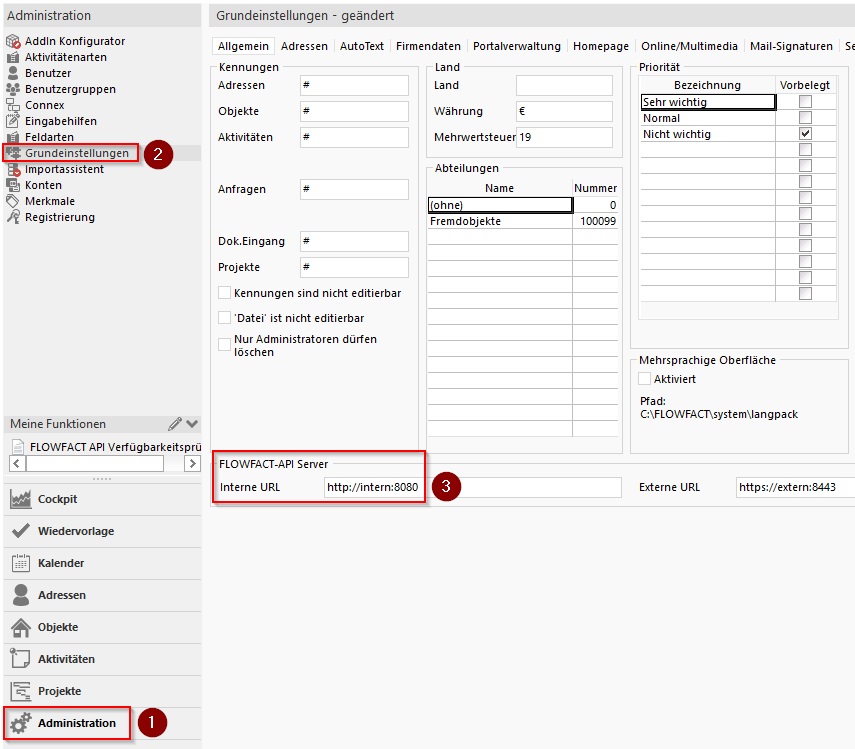Click the Anfragen Kennungen field
The width and height of the screenshot is (855, 749).
tap(354, 189)
